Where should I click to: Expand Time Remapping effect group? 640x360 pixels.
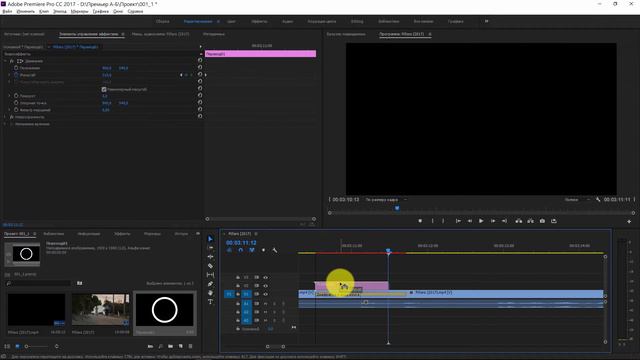(5, 124)
